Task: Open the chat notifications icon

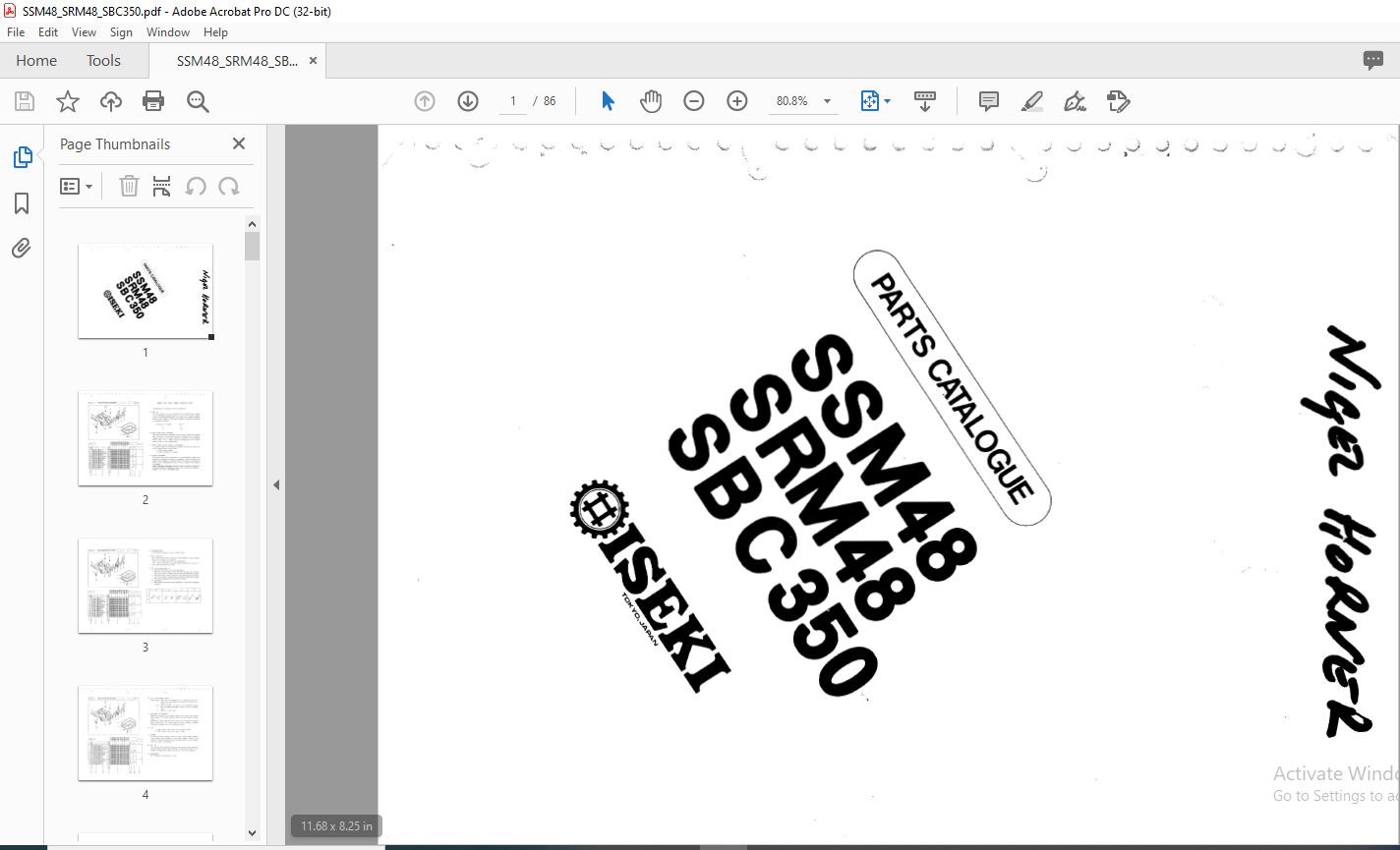Action: pyautogui.click(x=1373, y=60)
